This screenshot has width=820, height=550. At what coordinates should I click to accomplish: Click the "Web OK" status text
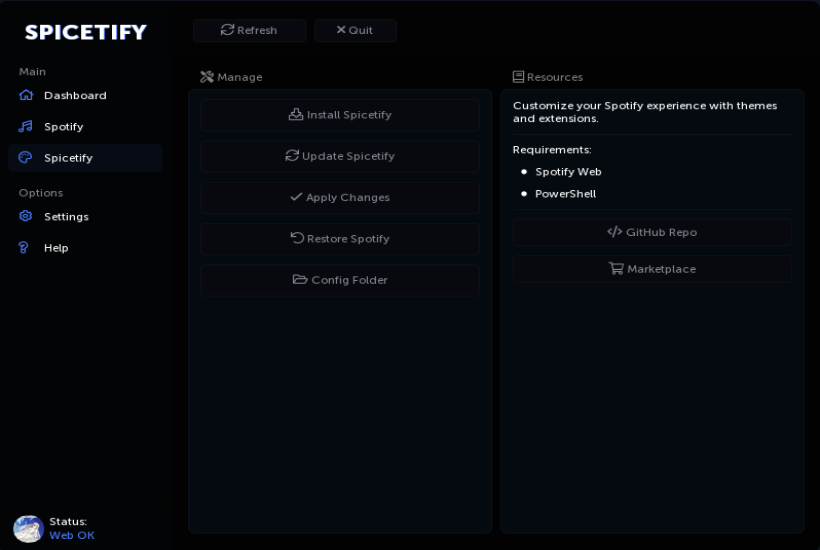coord(72,535)
